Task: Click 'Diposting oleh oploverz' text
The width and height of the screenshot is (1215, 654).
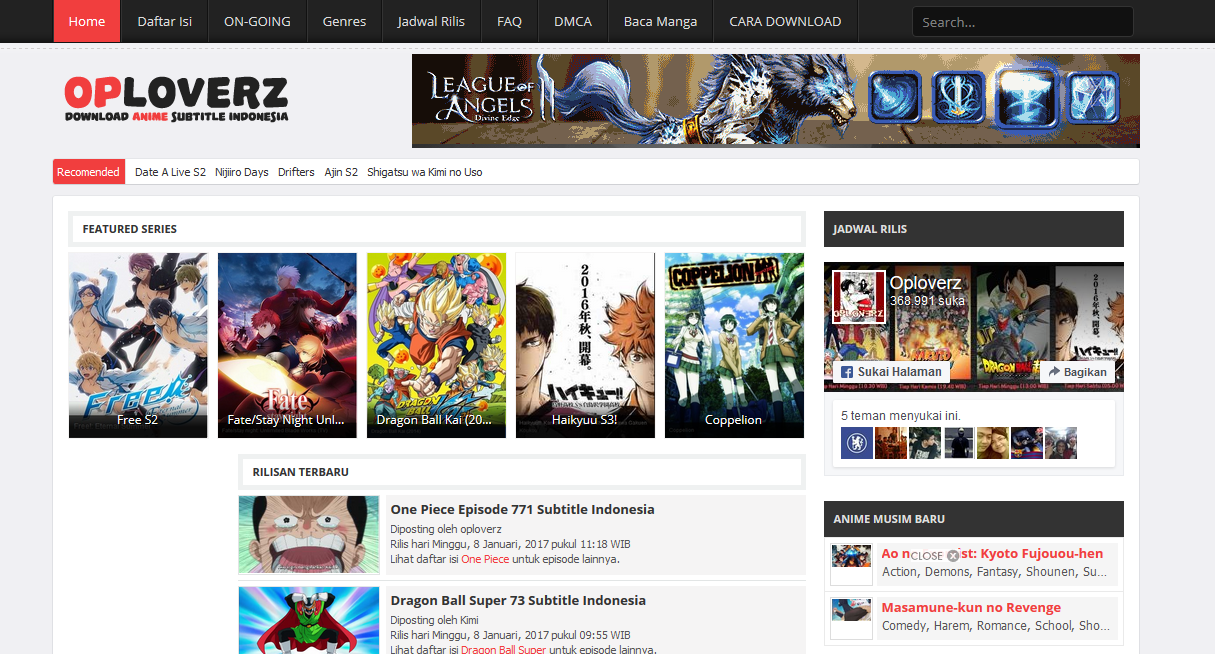Action: [446, 529]
